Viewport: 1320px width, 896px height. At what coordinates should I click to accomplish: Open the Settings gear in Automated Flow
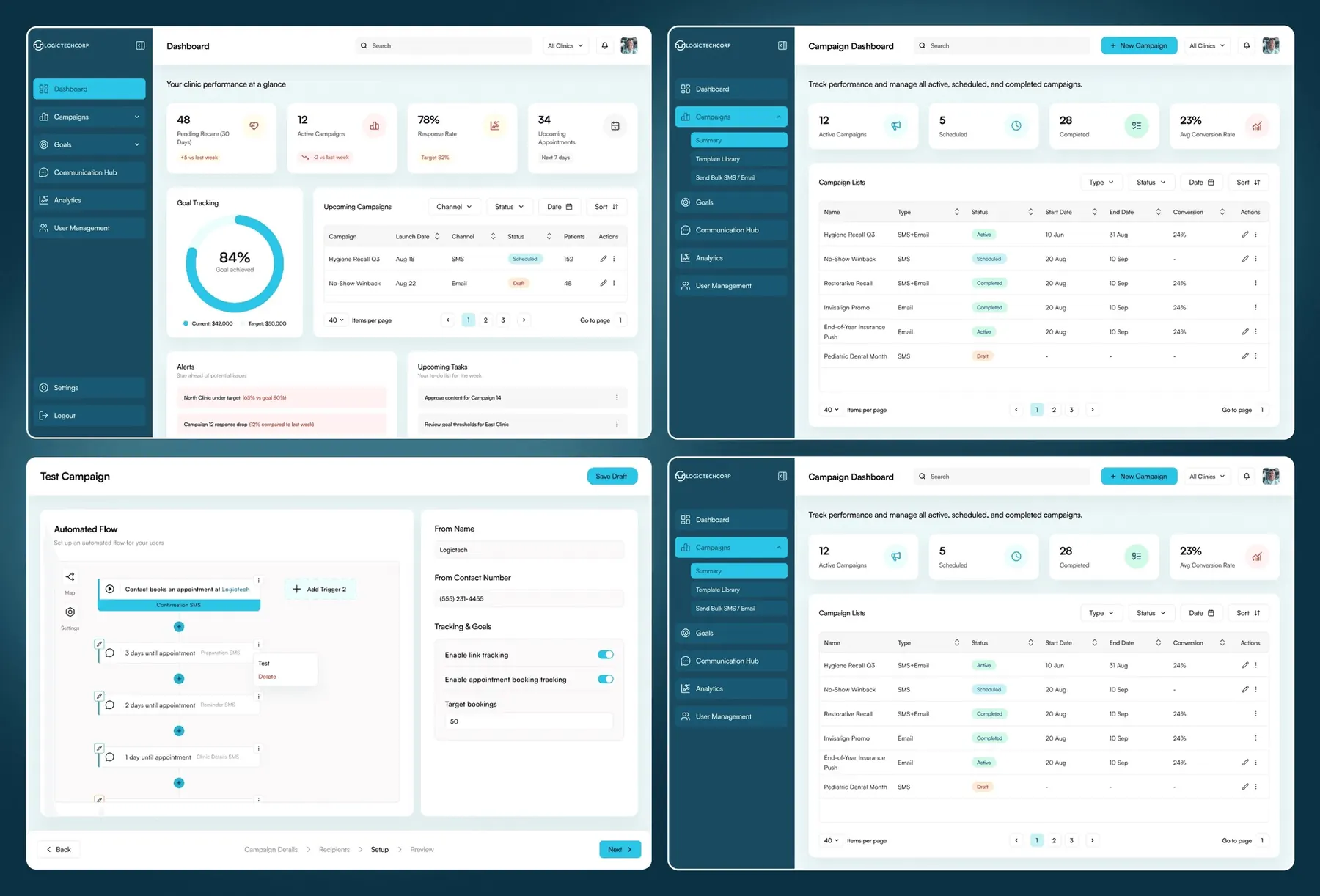pyautogui.click(x=70, y=612)
